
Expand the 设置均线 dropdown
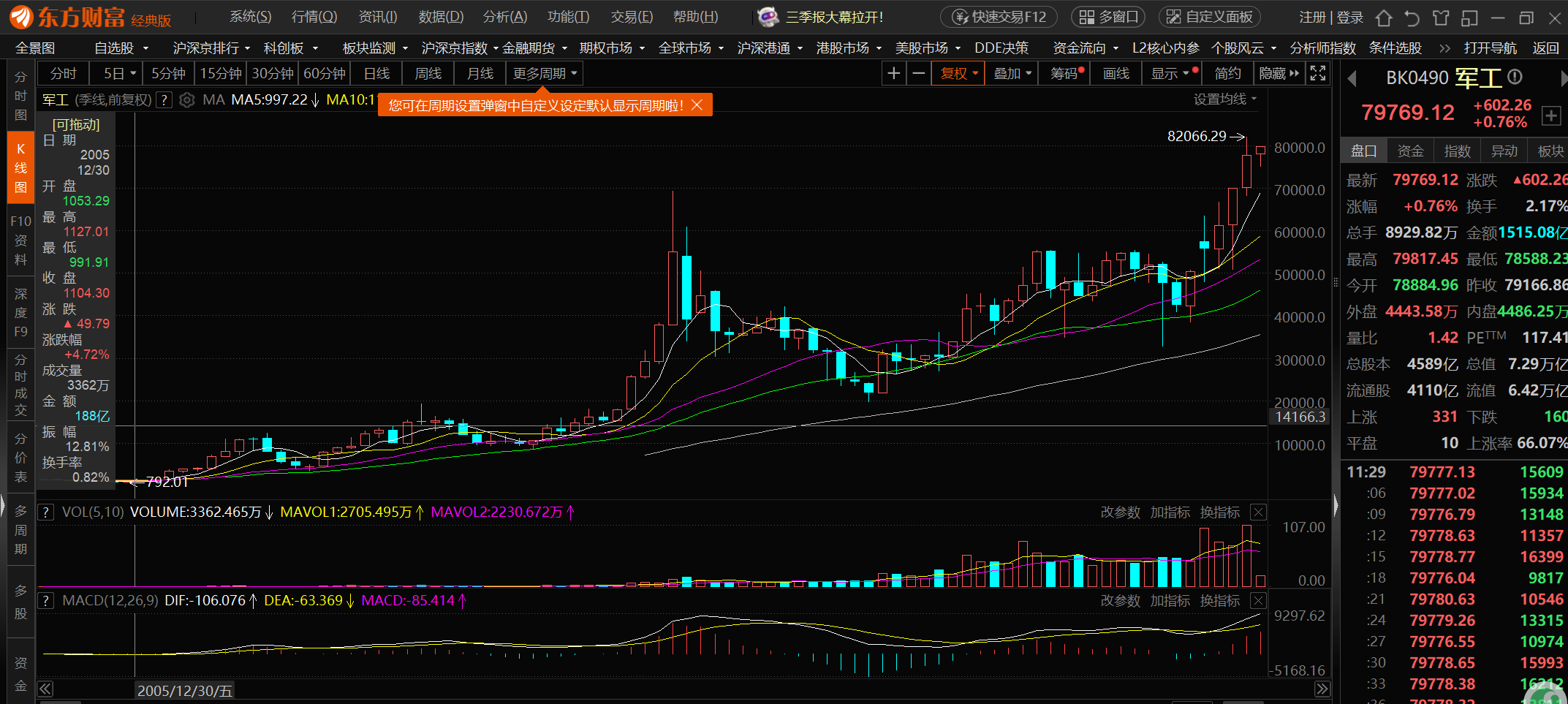[1224, 99]
